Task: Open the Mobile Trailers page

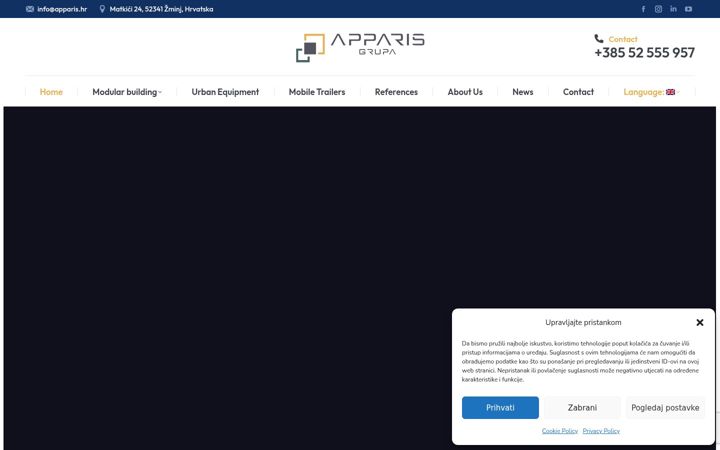Action: click(317, 92)
